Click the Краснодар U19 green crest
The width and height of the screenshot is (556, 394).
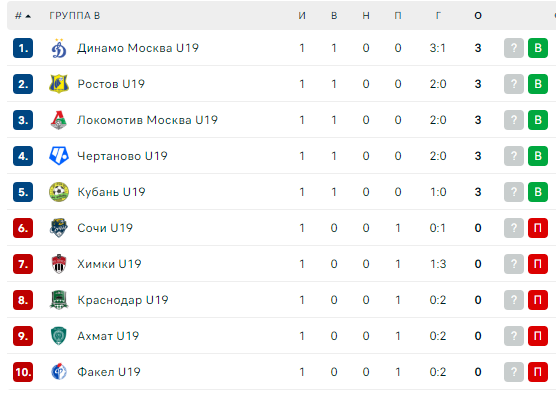[59, 300]
